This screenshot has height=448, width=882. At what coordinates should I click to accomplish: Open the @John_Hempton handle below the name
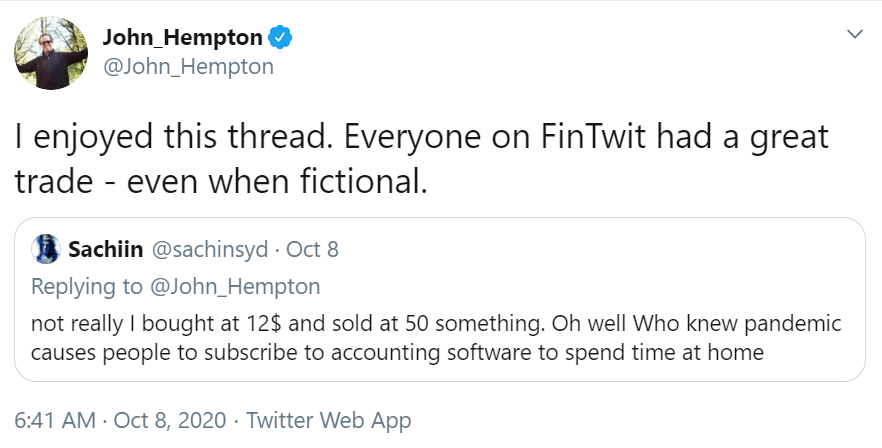tap(188, 67)
